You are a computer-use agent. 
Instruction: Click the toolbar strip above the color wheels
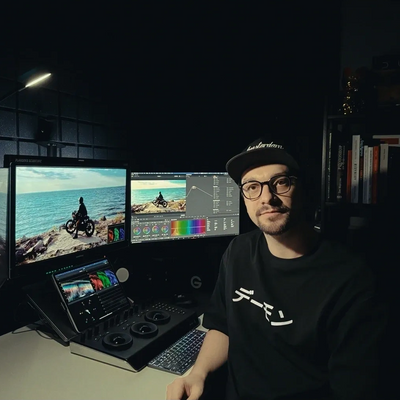(151, 221)
